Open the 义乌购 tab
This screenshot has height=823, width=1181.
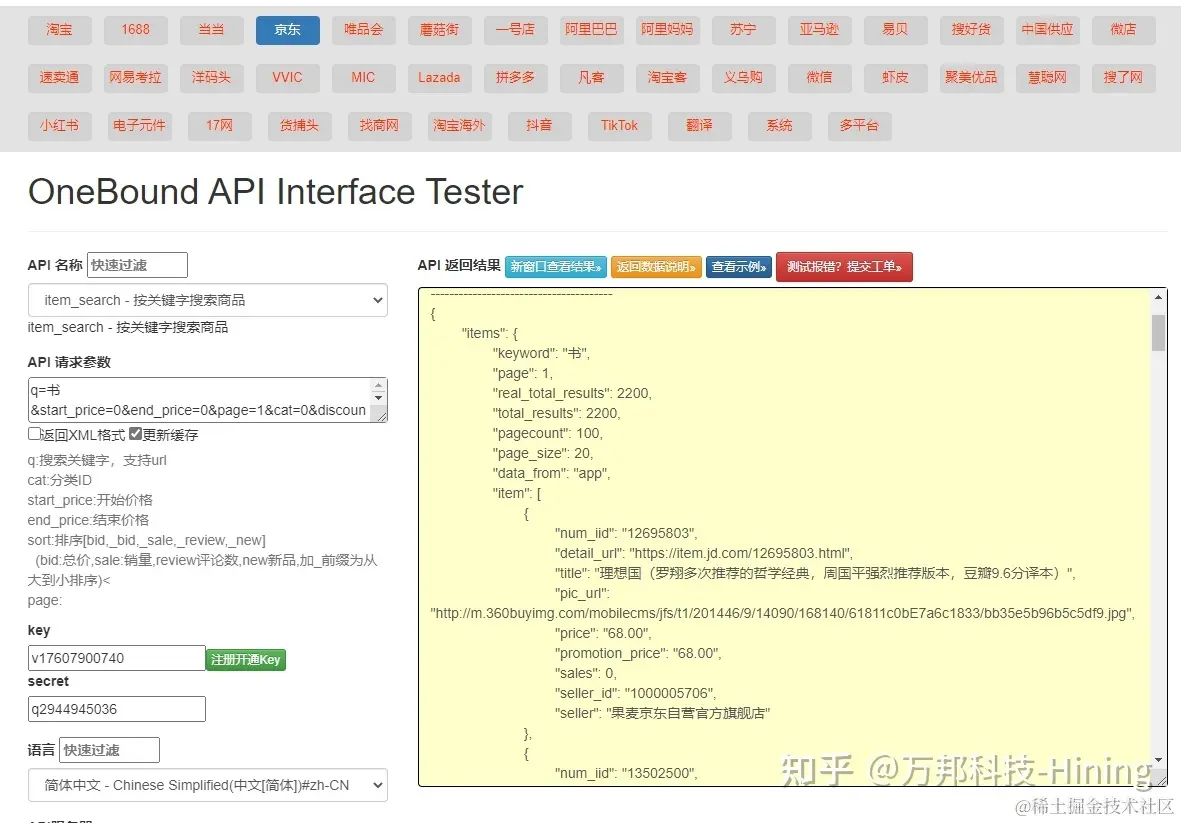coord(743,78)
